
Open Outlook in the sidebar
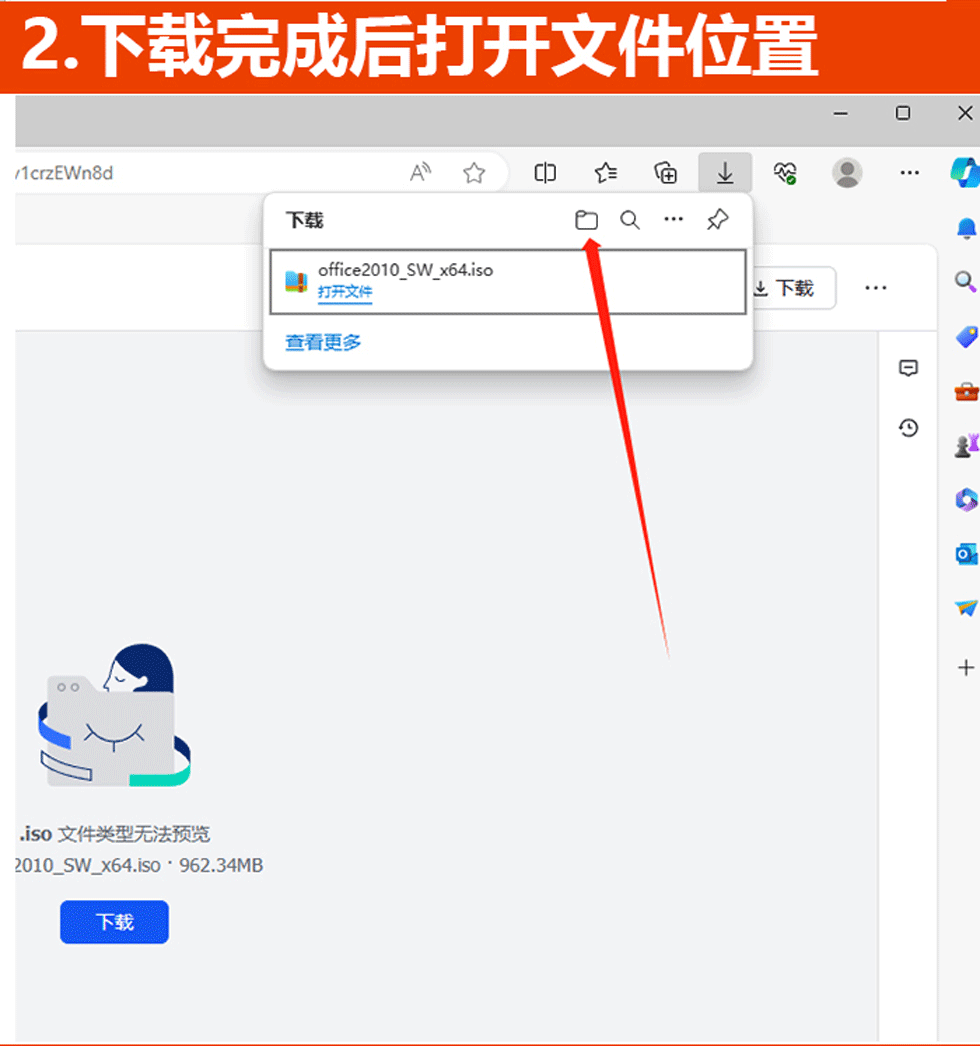pos(966,554)
